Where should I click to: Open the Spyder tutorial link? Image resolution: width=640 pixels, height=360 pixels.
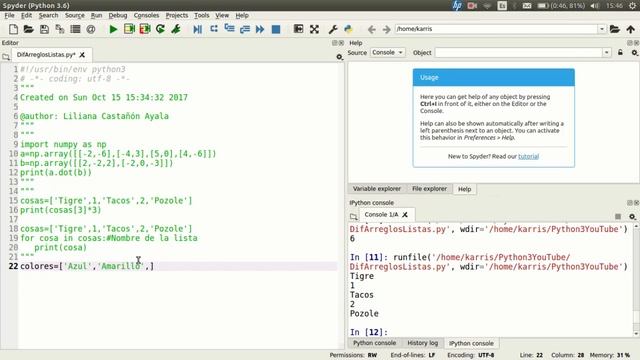pos(528,156)
